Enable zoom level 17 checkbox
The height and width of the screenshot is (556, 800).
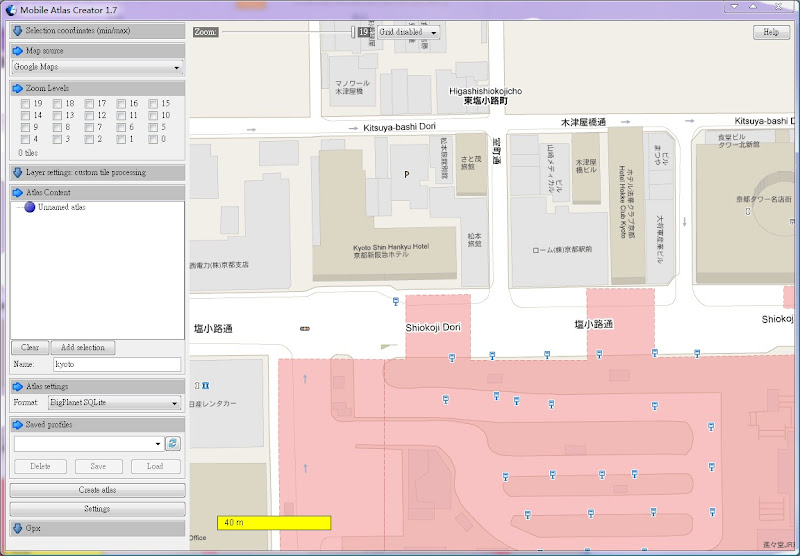89,104
